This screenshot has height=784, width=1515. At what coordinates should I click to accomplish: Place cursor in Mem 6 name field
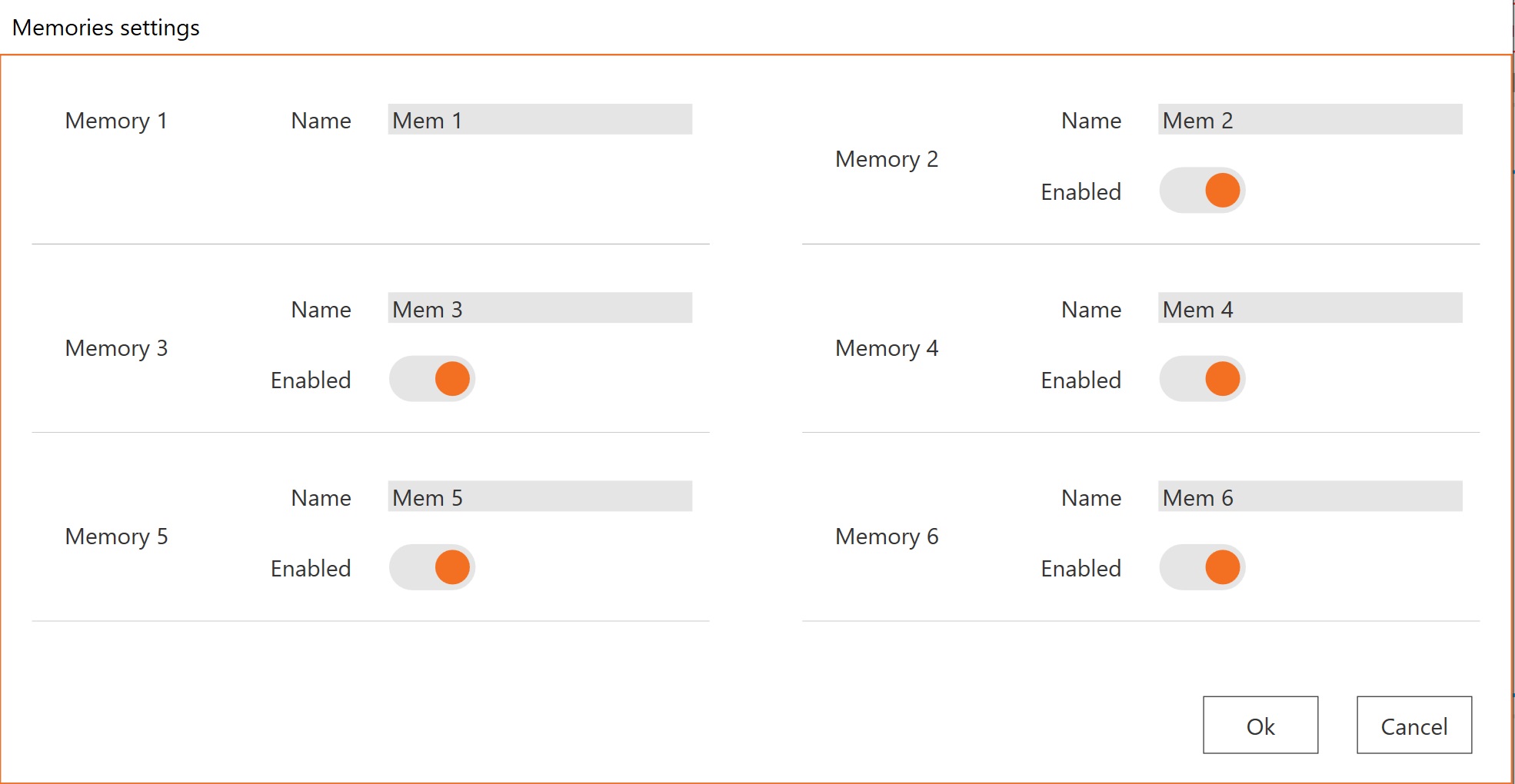coord(1310,497)
